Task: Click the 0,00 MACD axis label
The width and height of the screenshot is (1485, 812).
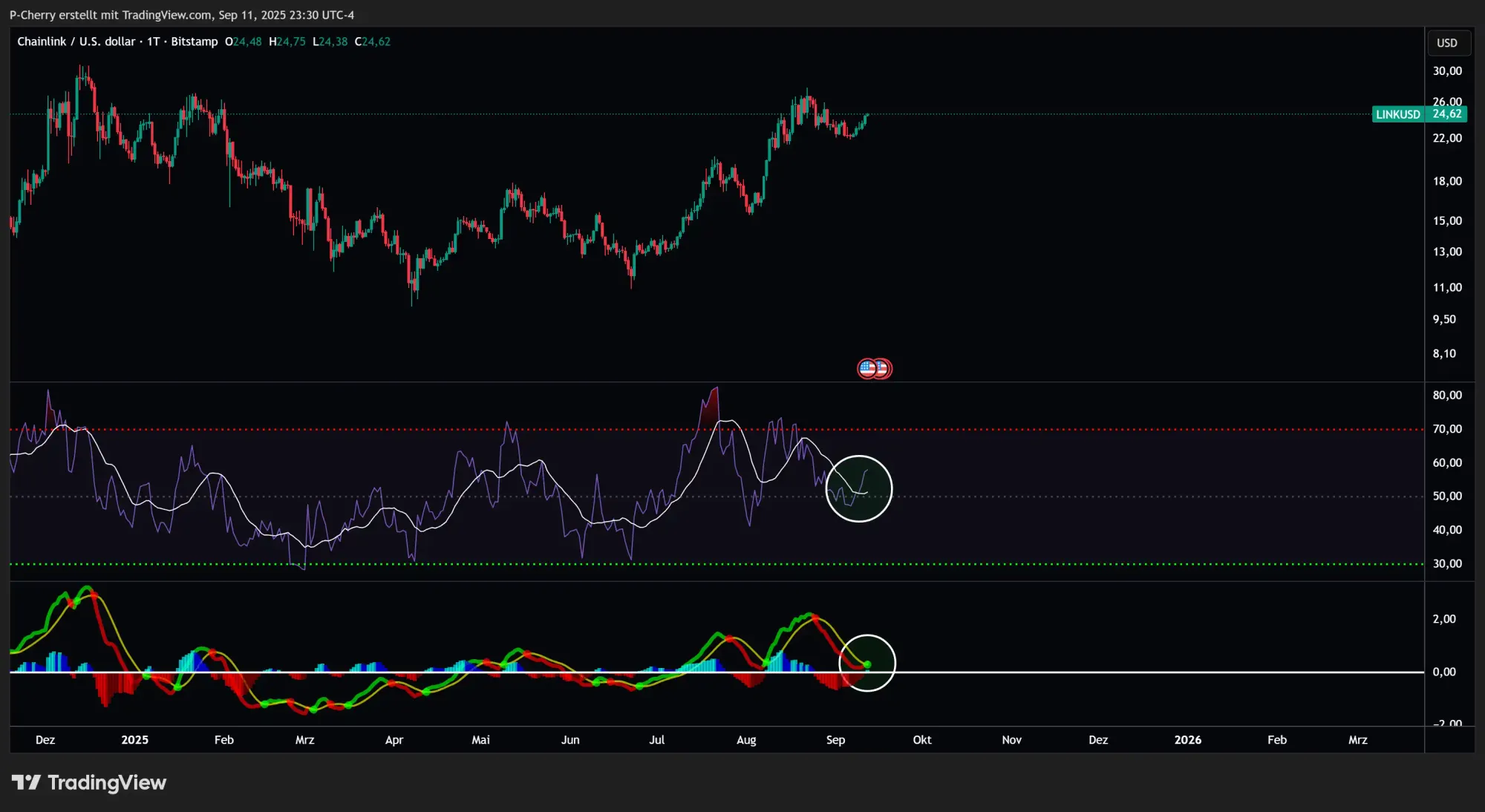Action: [x=1444, y=672]
